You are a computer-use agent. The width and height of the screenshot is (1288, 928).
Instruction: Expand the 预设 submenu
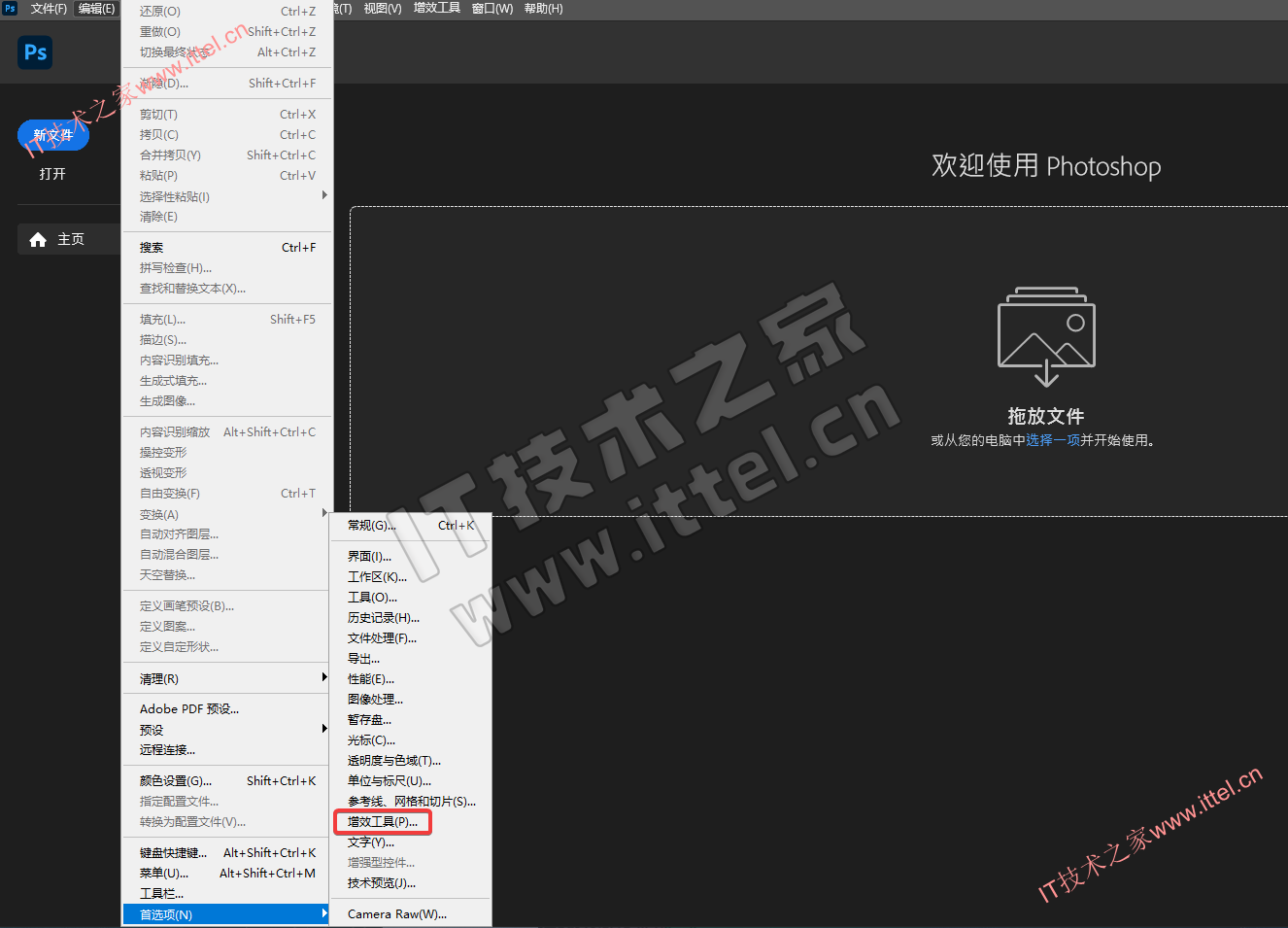[x=227, y=730]
